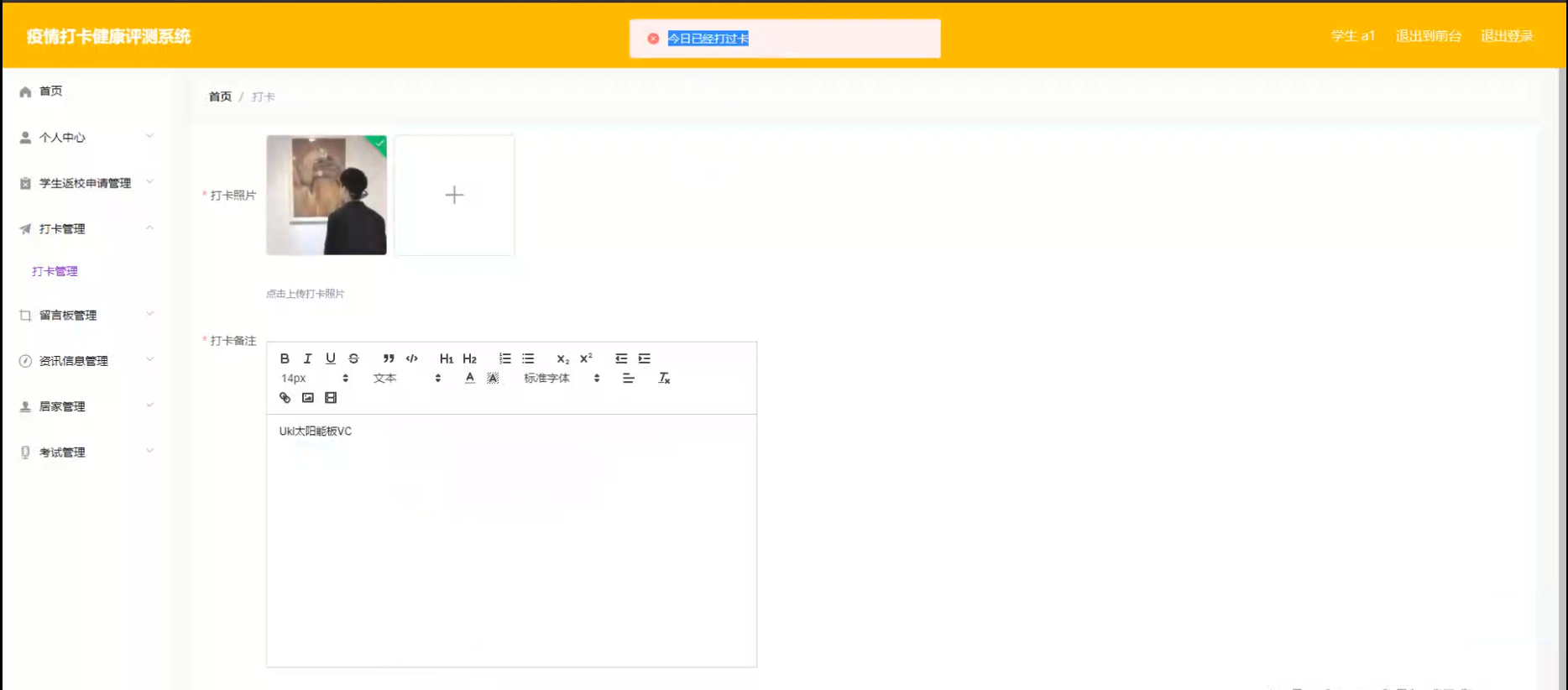Expand the 居家管理 sidebar menu

[x=86, y=406]
